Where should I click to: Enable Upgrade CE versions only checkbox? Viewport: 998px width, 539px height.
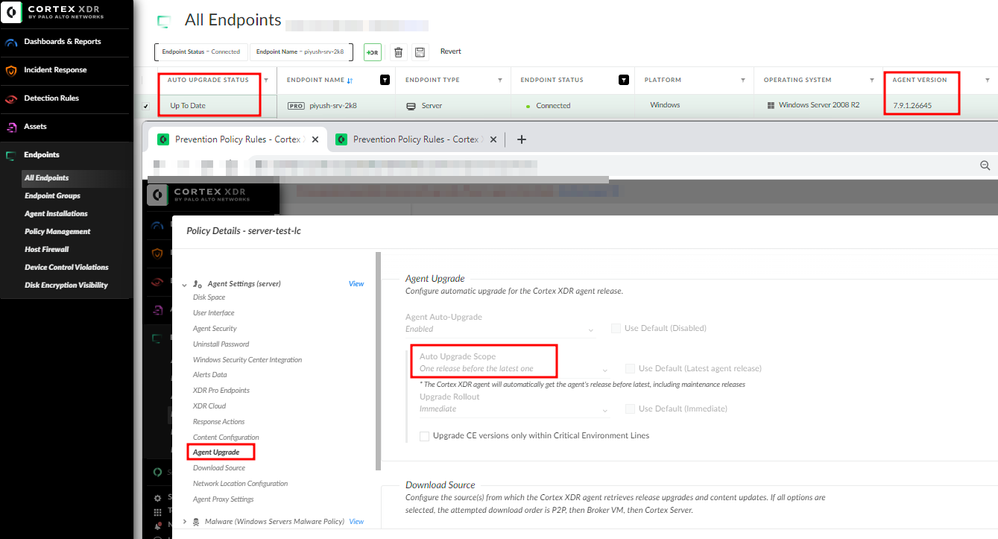[425, 436]
